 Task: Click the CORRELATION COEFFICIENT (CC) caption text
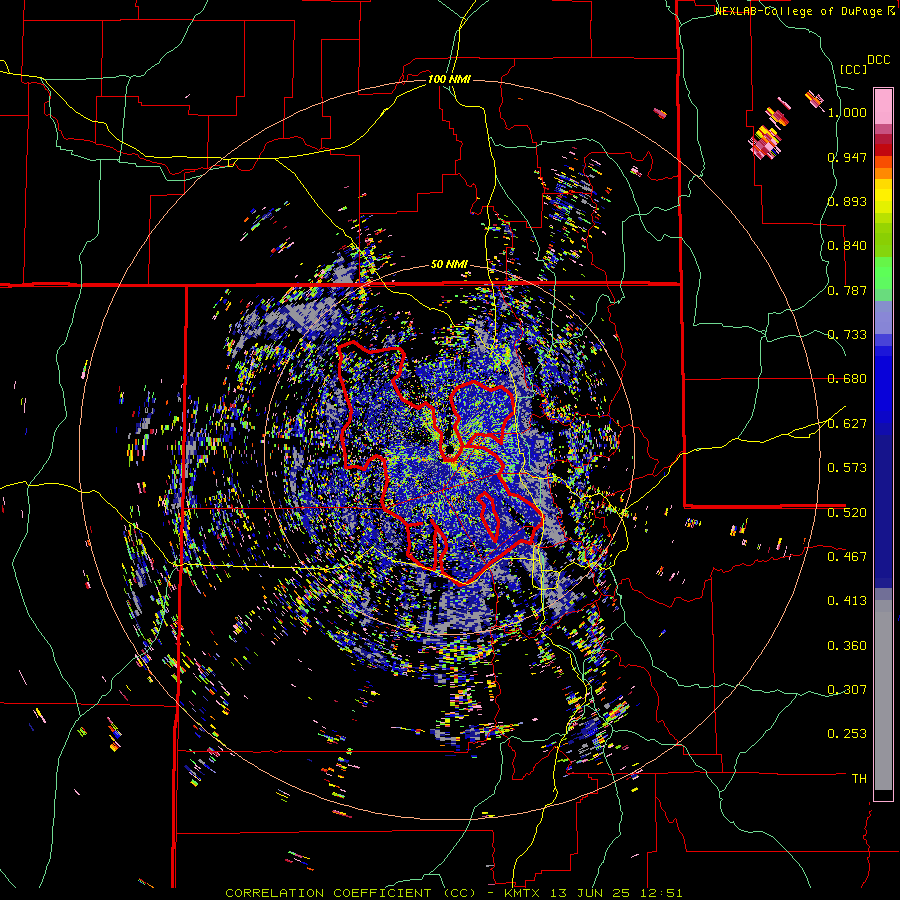pyautogui.click(x=350, y=893)
